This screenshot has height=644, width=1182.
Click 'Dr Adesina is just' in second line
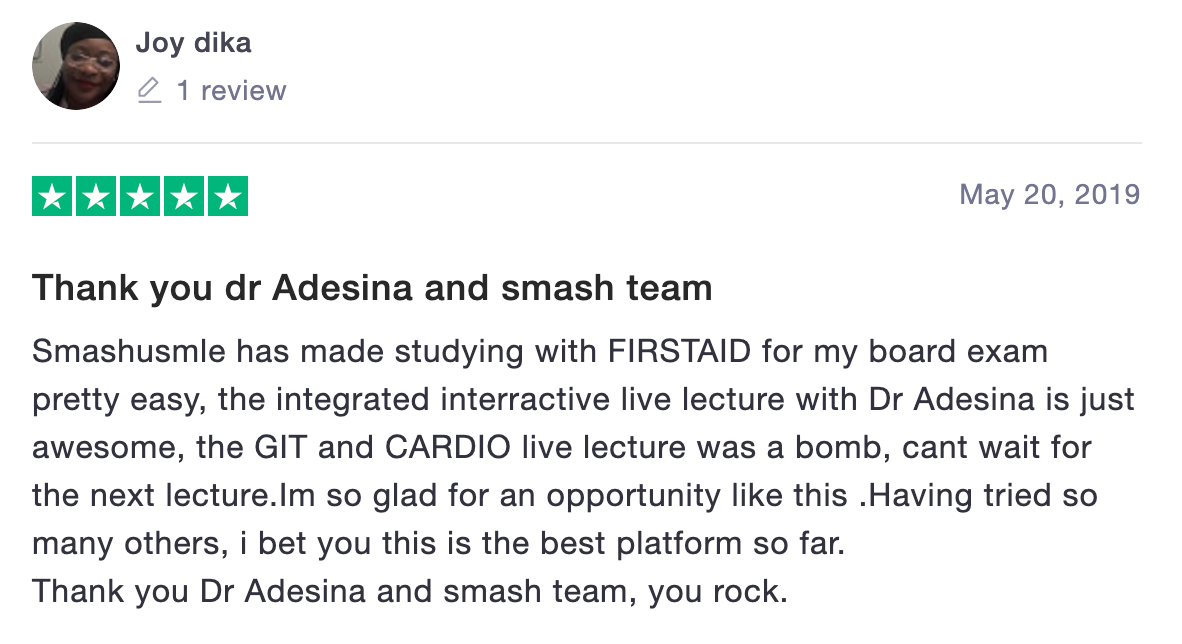click(1002, 400)
